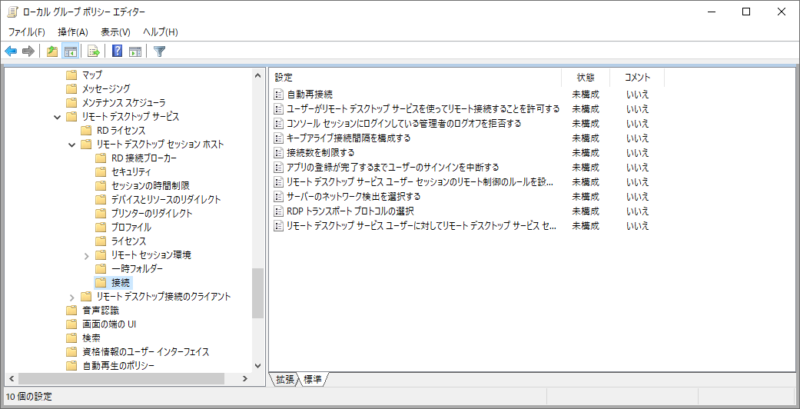Select the 画面の端の UI tree folder
Image resolution: width=800 pixels, height=409 pixels.
point(109,324)
